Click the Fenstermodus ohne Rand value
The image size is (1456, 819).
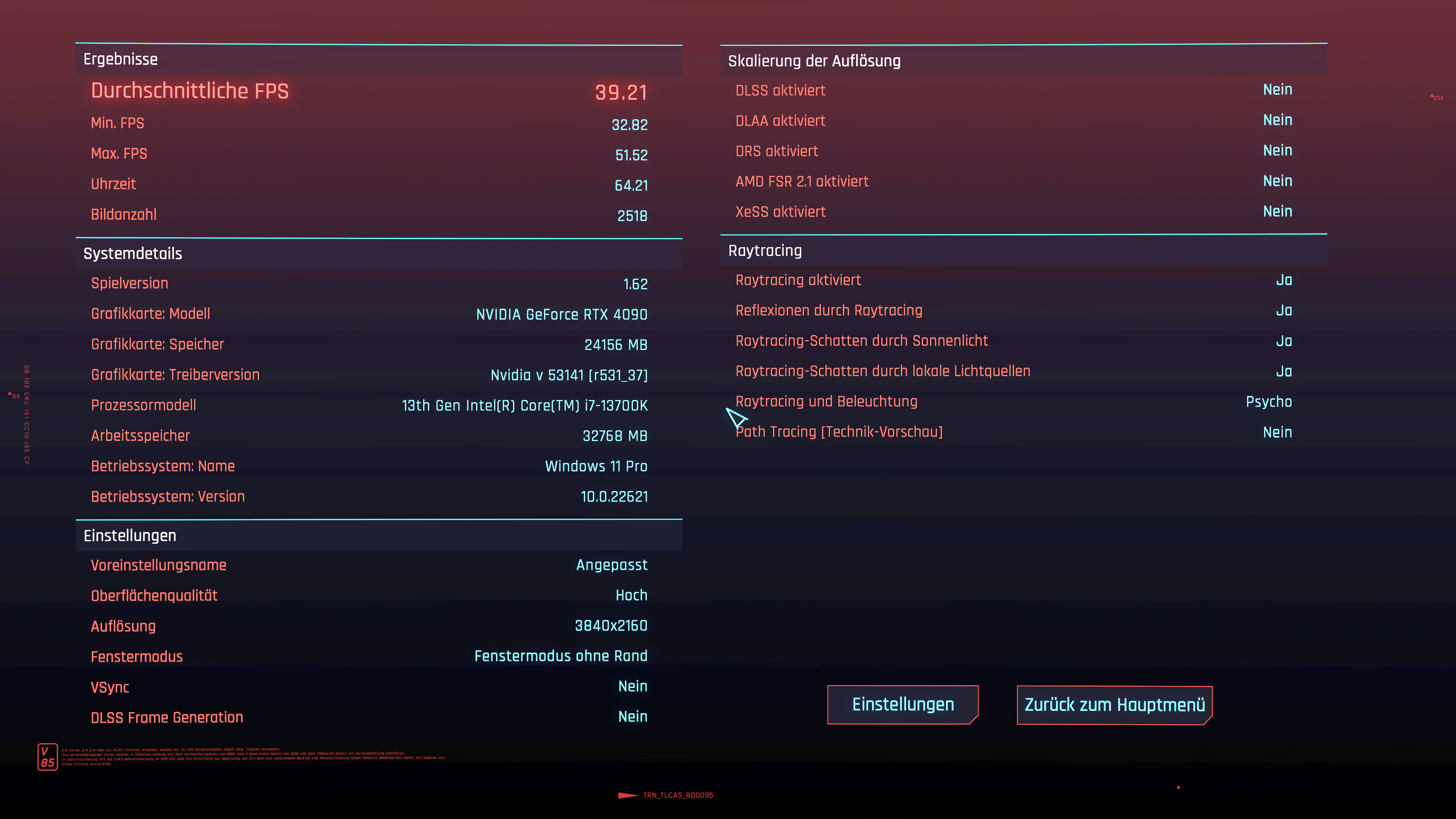(x=561, y=656)
